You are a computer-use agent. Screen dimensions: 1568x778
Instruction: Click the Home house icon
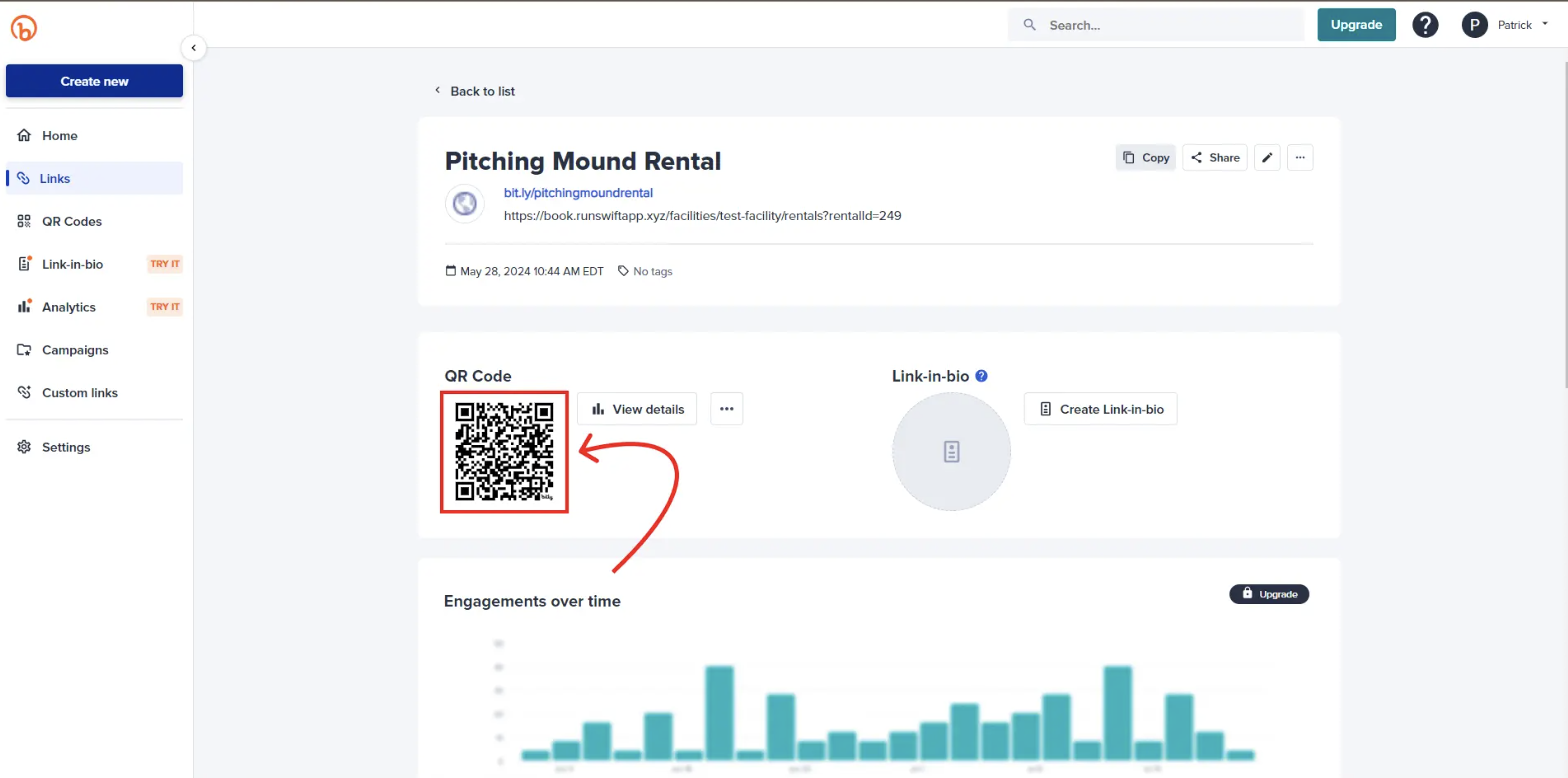coord(24,135)
